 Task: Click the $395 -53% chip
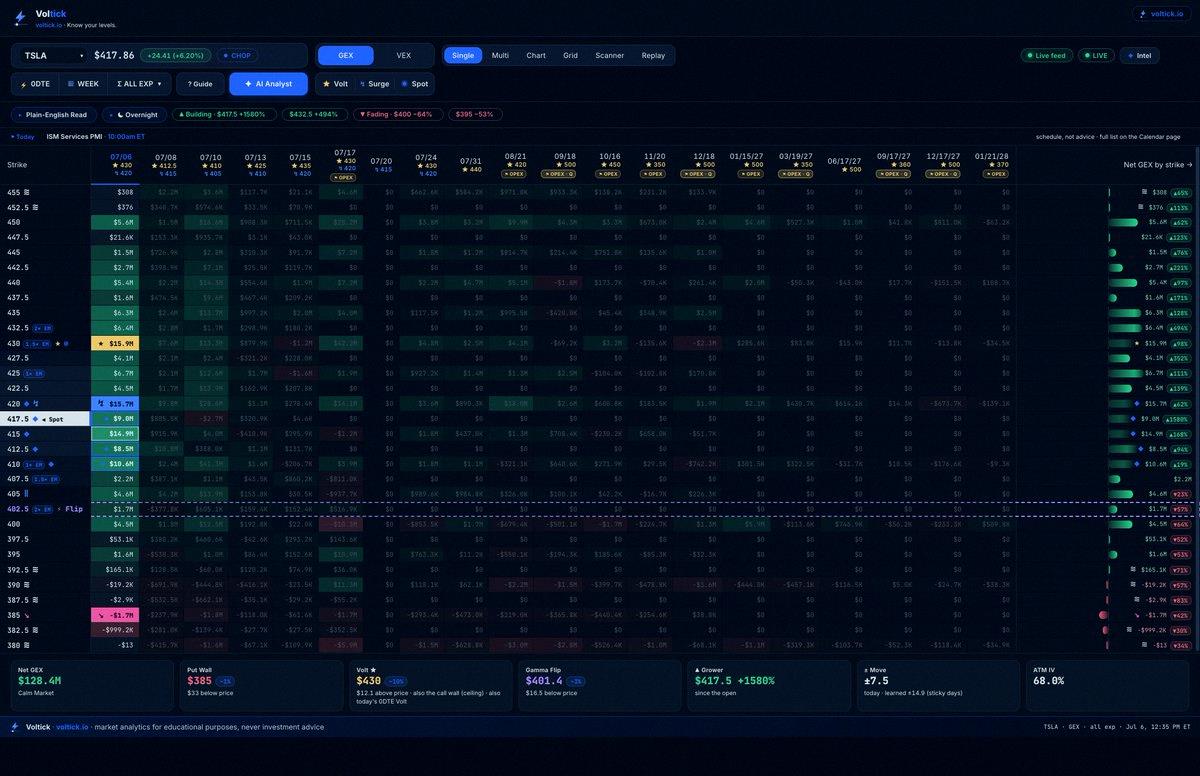tap(474, 115)
